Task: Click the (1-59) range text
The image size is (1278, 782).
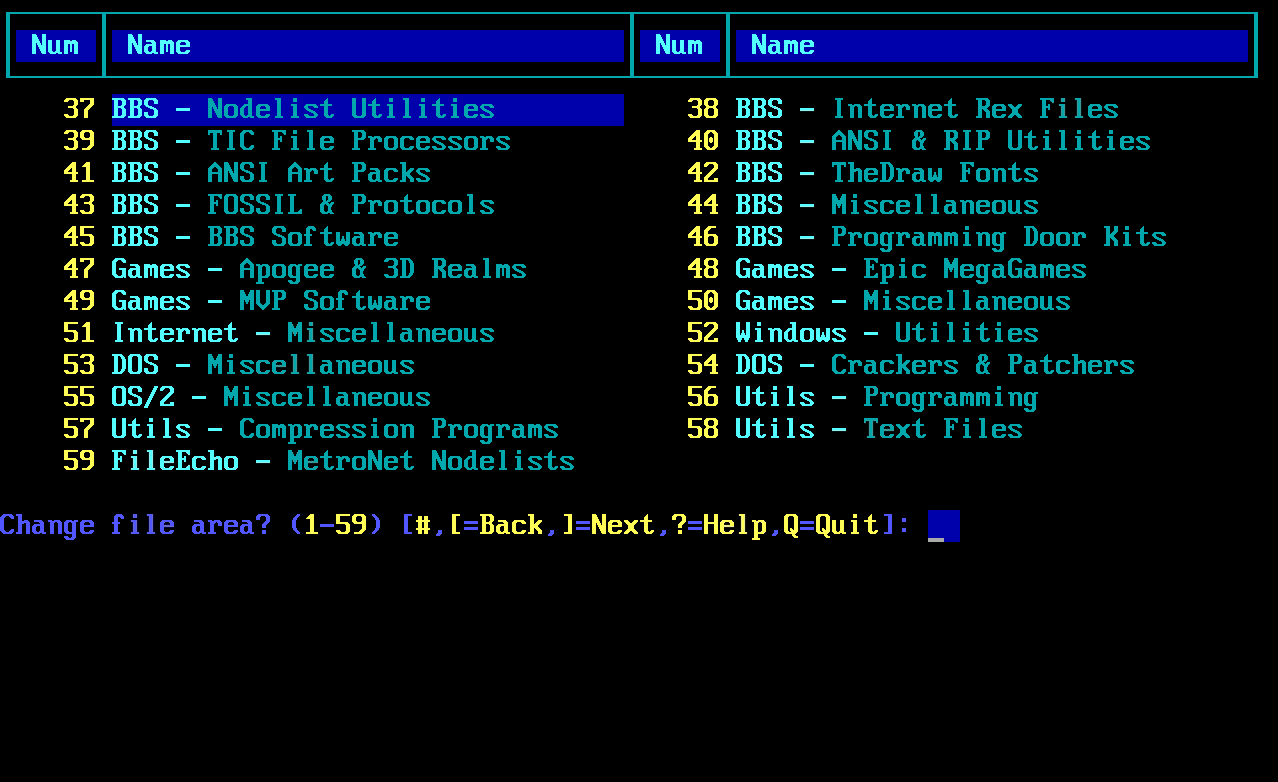Action: point(336,526)
